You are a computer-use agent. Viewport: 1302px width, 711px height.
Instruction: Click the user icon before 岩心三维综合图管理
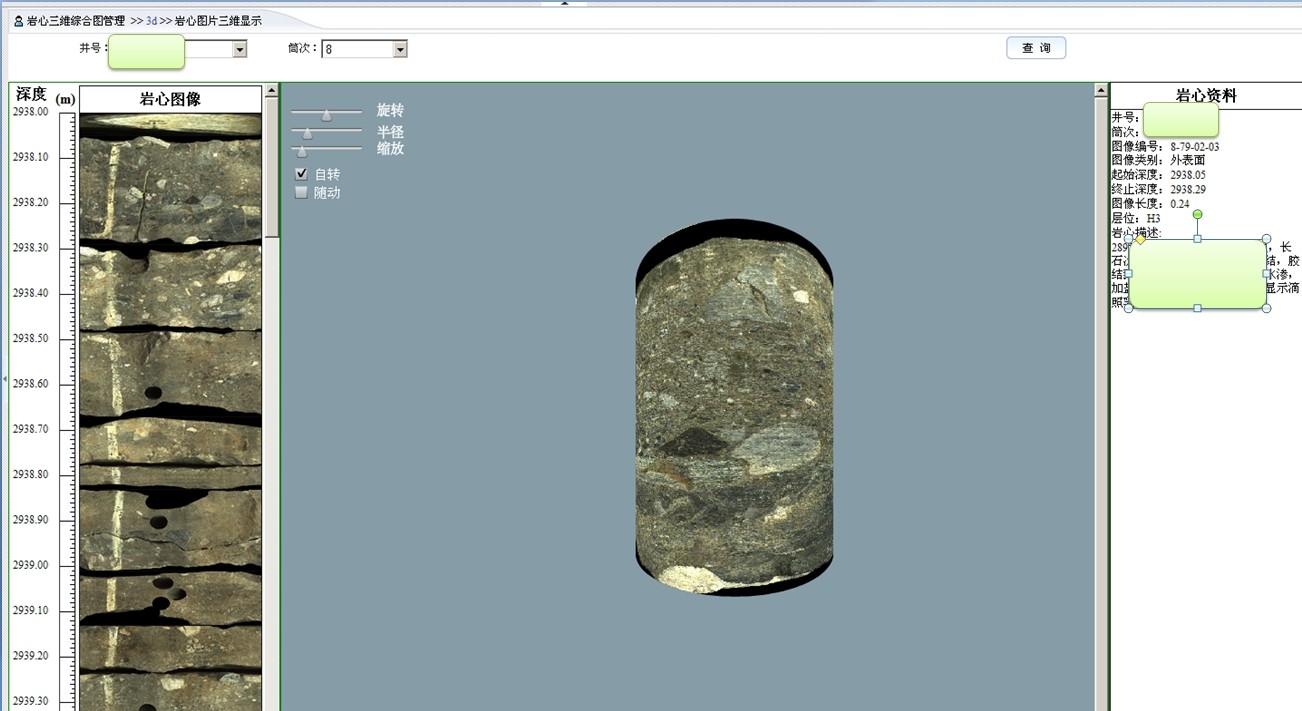coord(18,21)
